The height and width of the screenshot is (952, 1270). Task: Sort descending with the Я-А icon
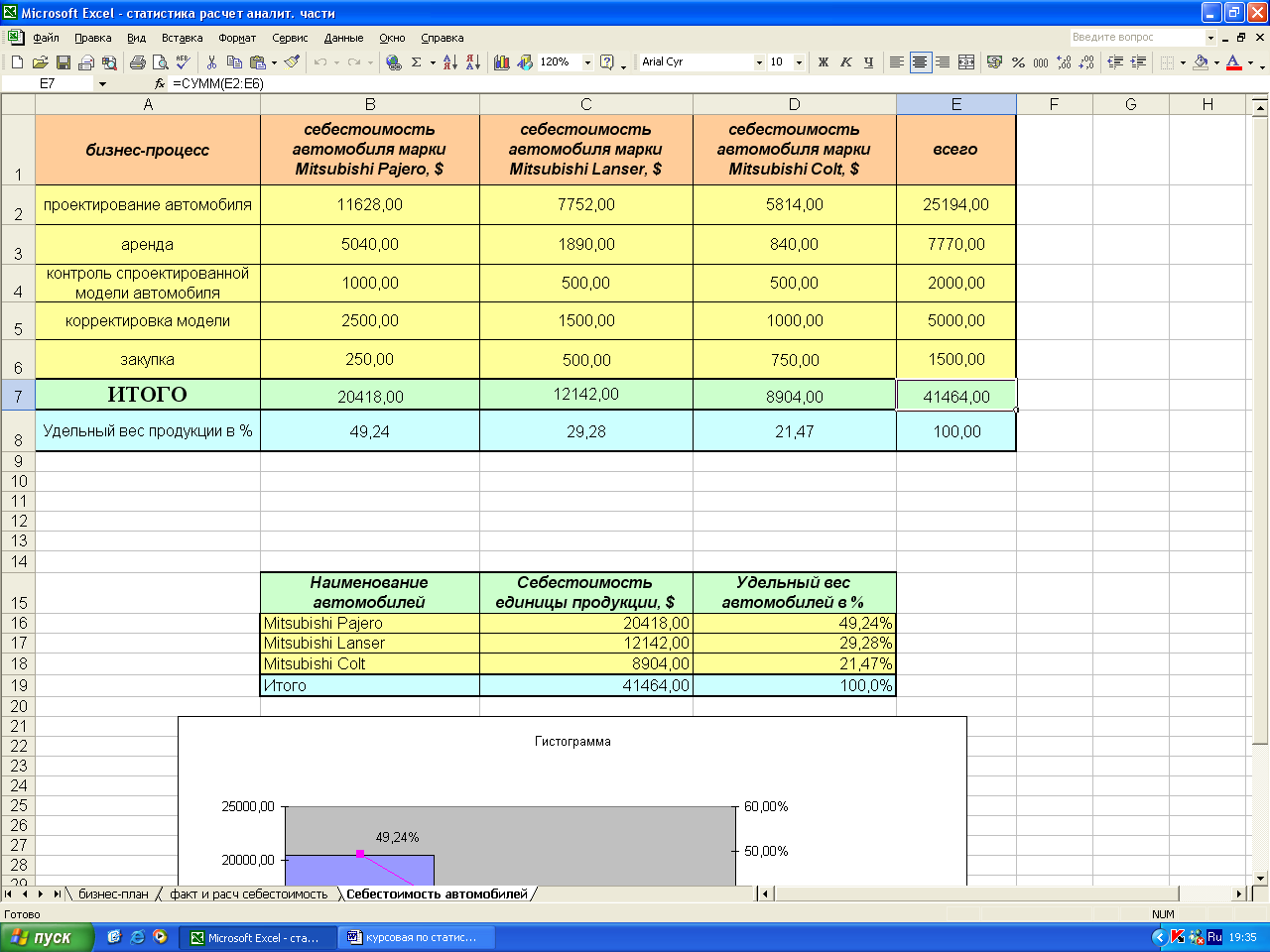click(x=473, y=62)
